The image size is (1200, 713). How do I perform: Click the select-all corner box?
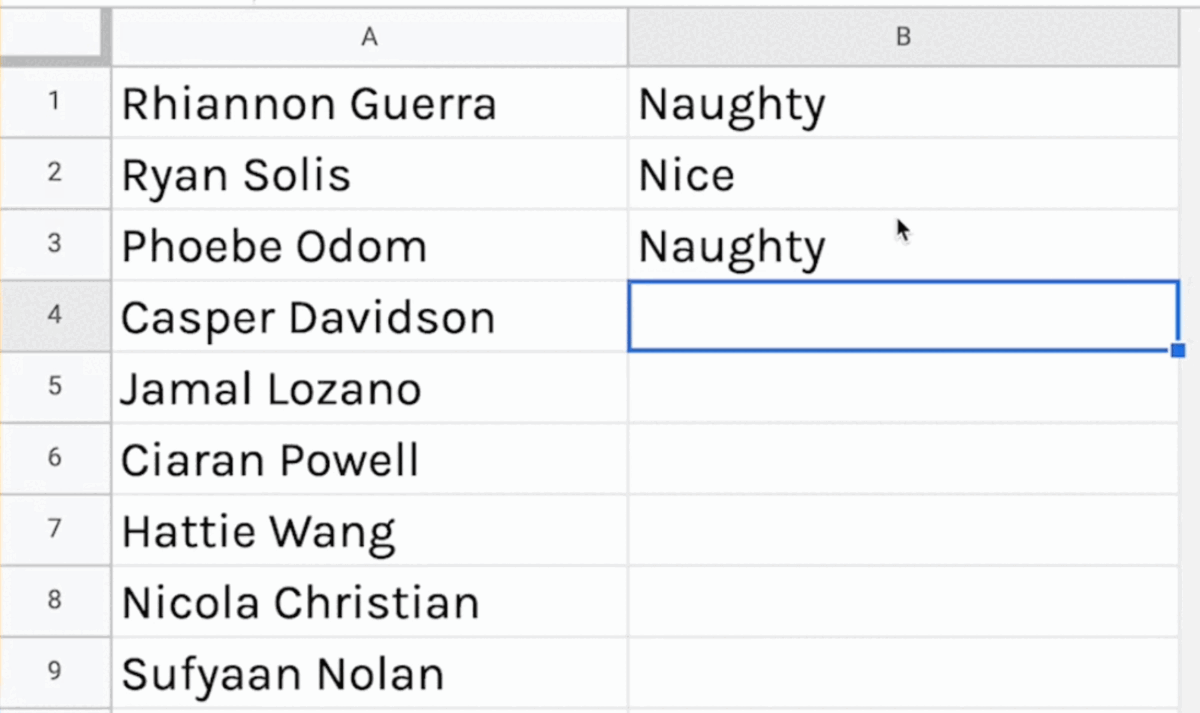pos(55,37)
